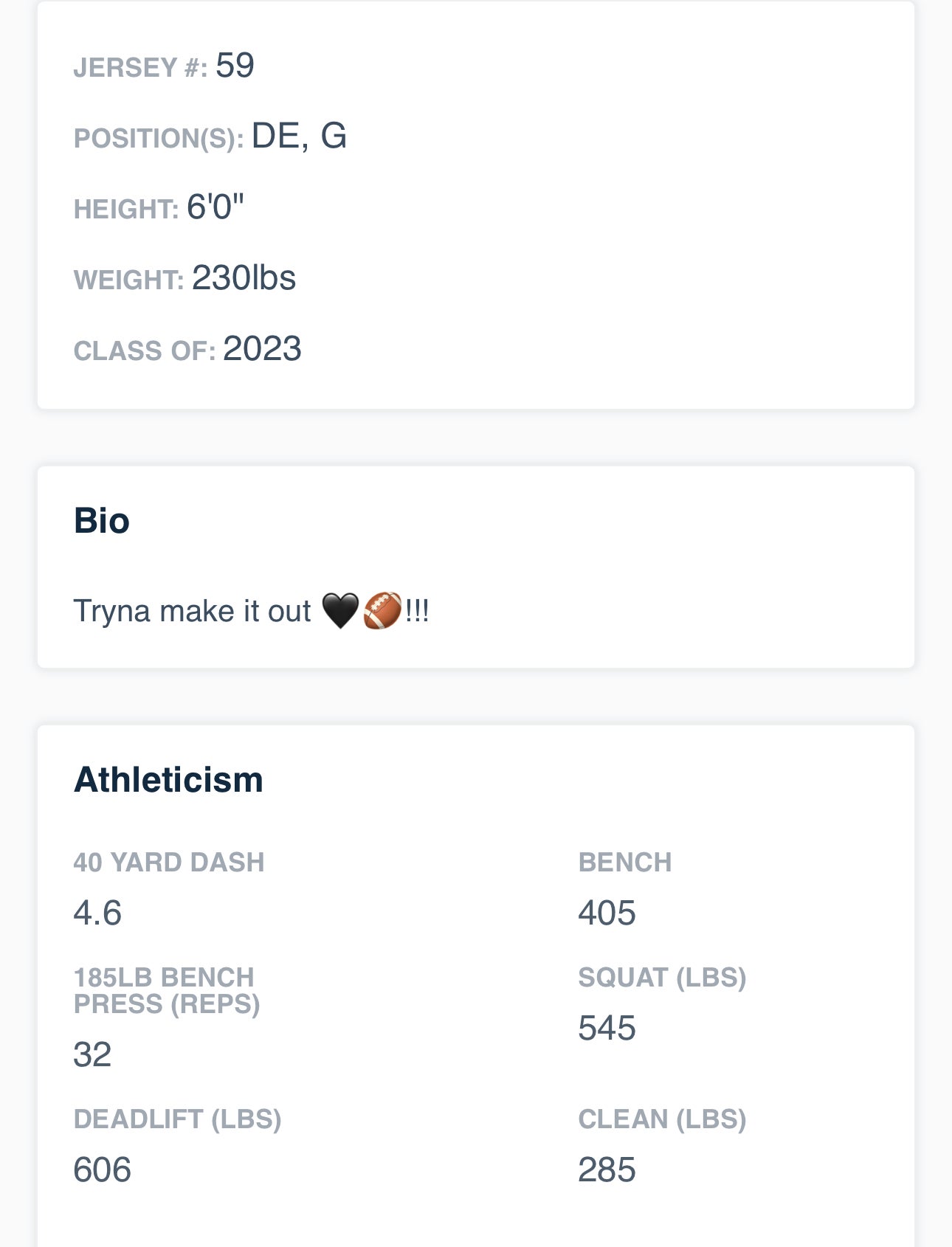Screen dimensions: 952x1247
Task: Tap the black heart emoji in bio
Action: [340, 611]
